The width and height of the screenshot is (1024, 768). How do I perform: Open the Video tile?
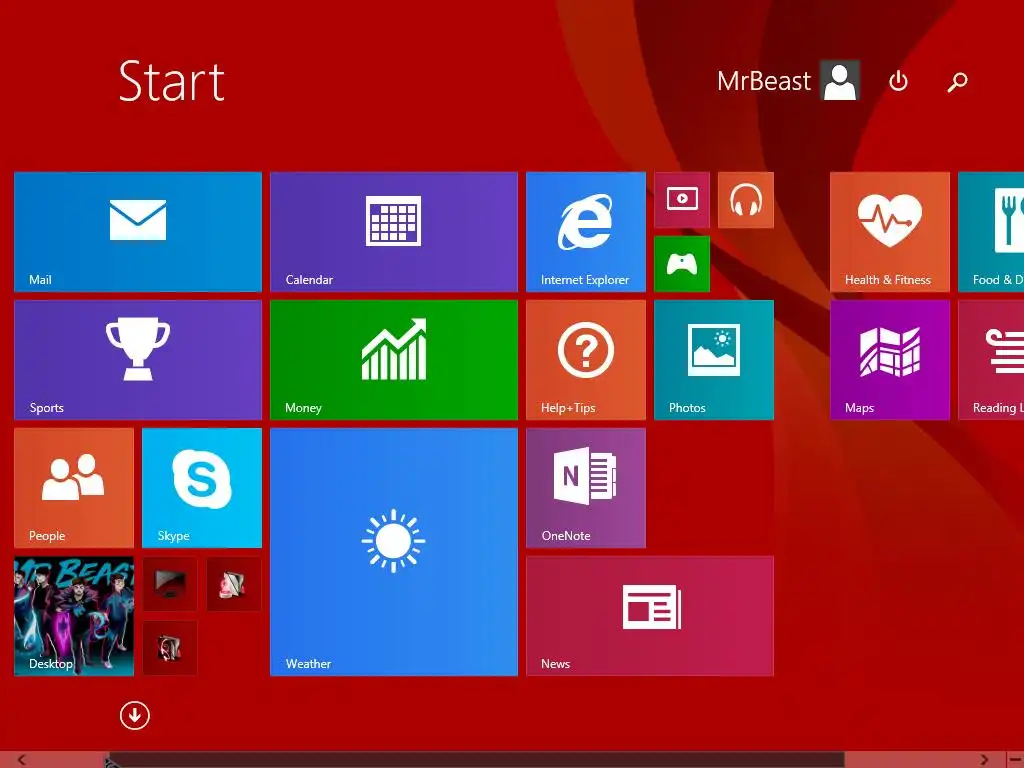pyautogui.click(x=682, y=200)
